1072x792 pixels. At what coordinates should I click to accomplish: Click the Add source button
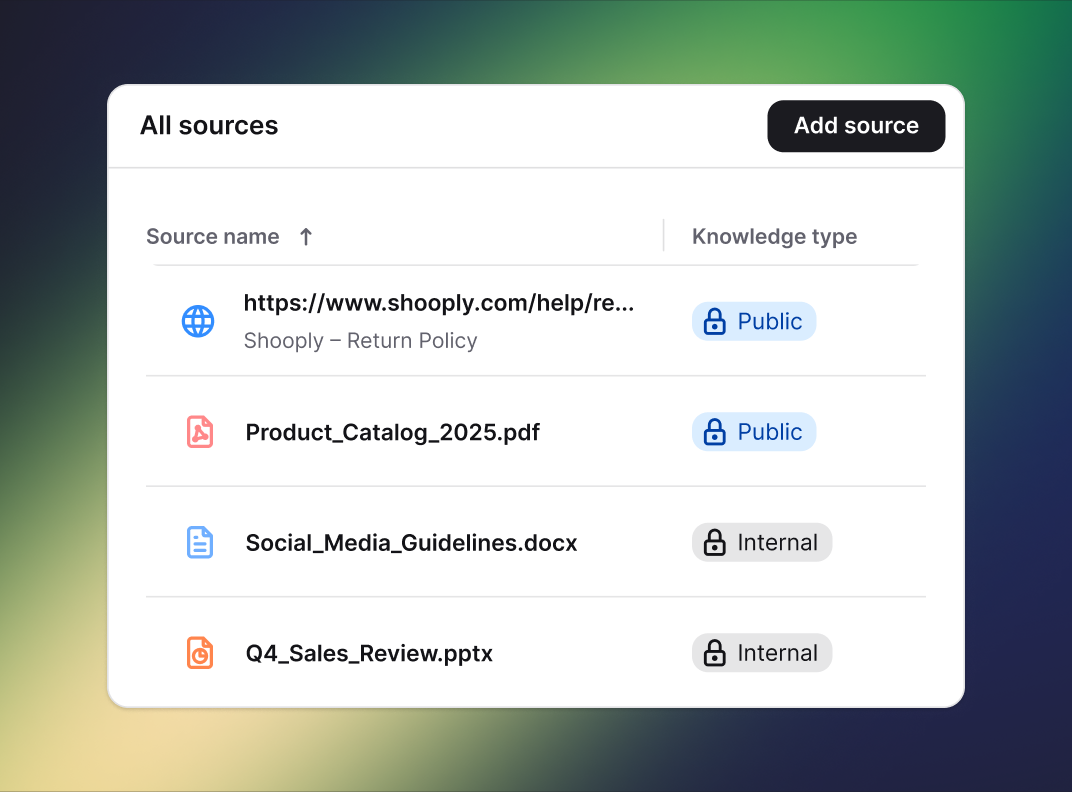pyautogui.click(x=856, y=126)
